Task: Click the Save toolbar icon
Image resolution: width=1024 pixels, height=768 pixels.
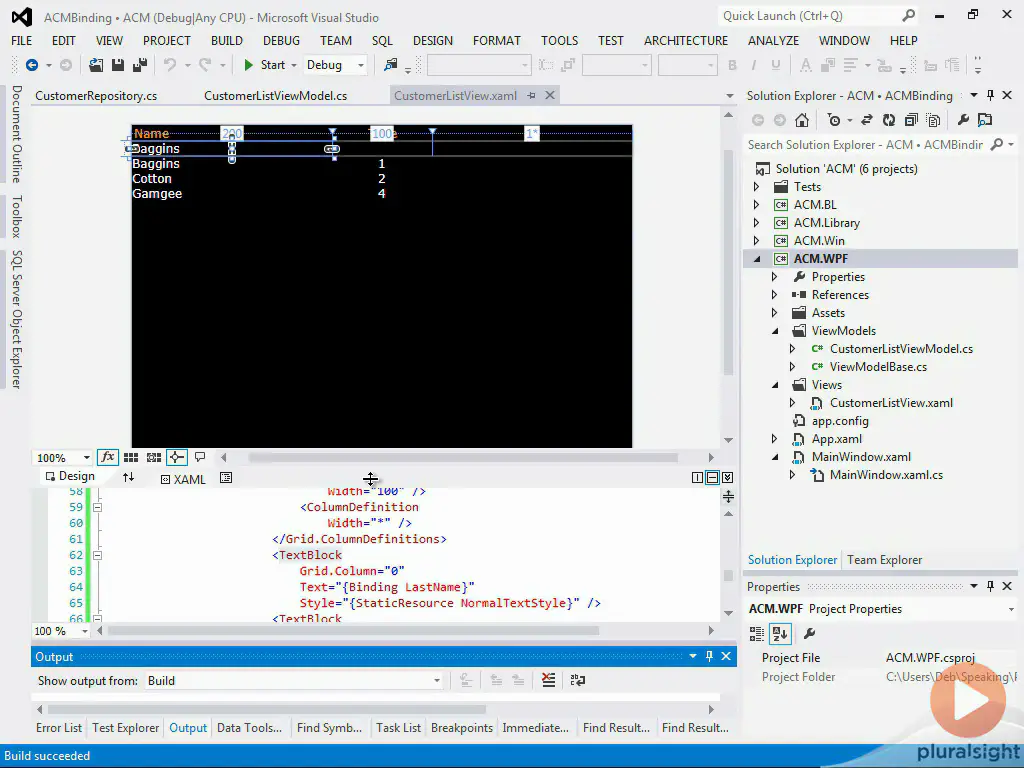Action: coord(118,65)
